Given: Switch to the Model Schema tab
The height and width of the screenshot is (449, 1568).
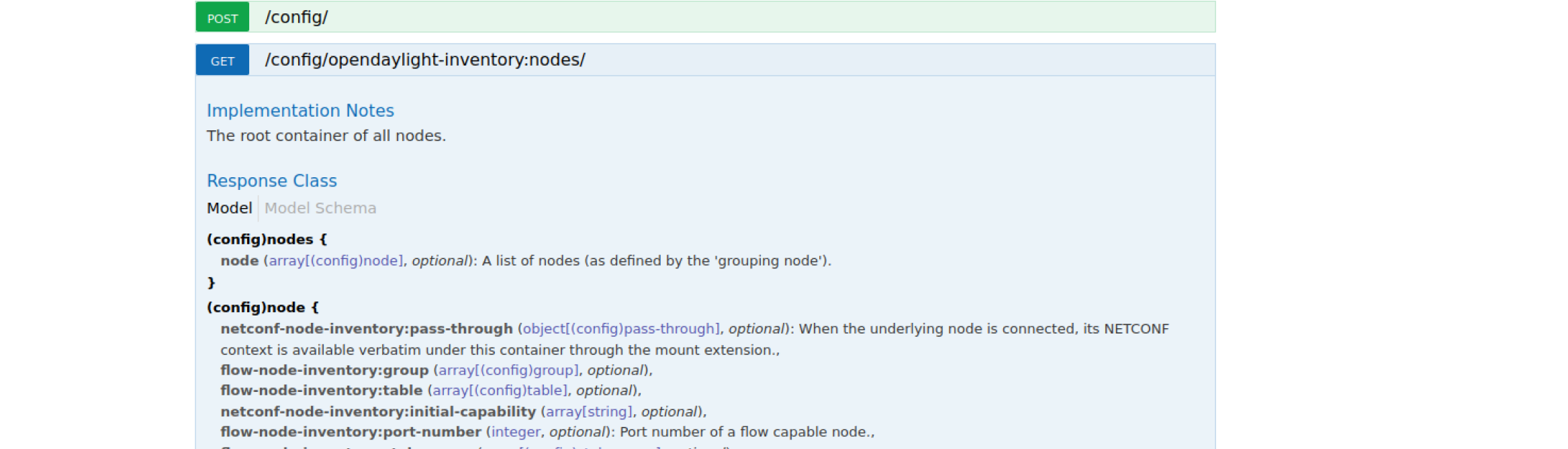Looking at the screenshot, I should pos(320,208).
